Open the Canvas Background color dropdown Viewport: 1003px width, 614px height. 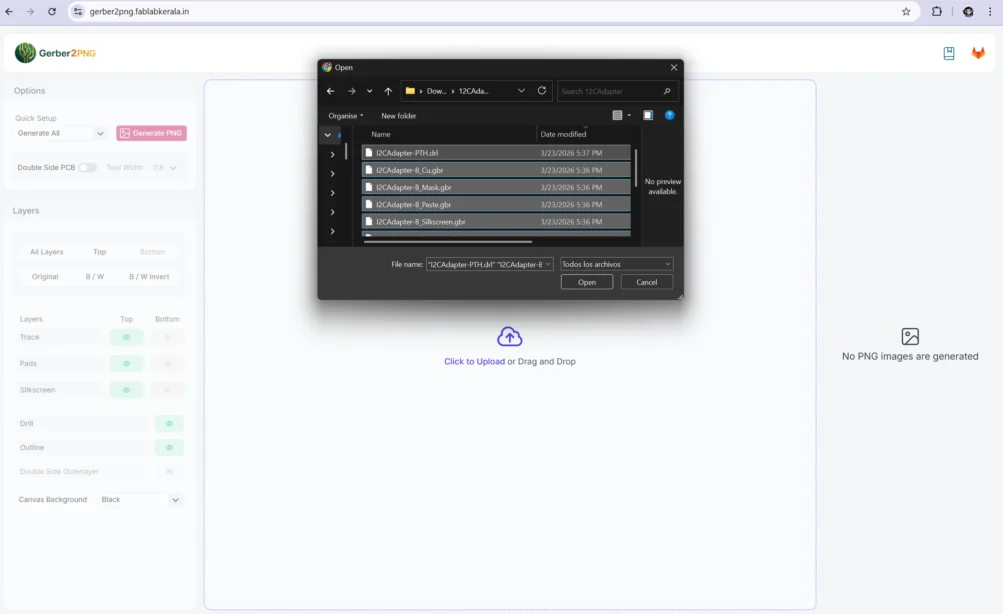pyautogui.click(x=139, y=499)
